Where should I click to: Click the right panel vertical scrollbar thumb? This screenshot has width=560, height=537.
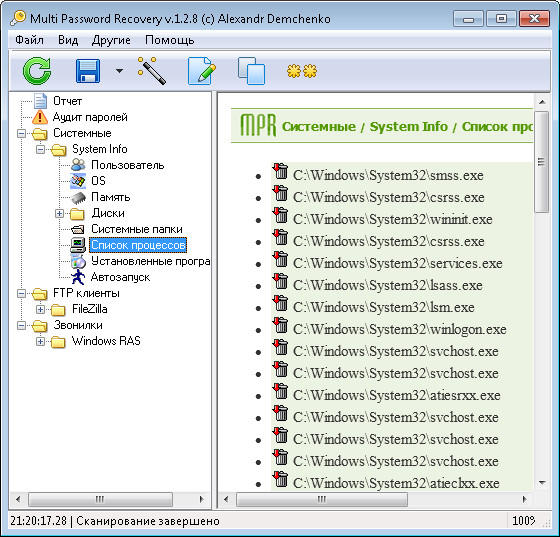(x=541, y=162)
